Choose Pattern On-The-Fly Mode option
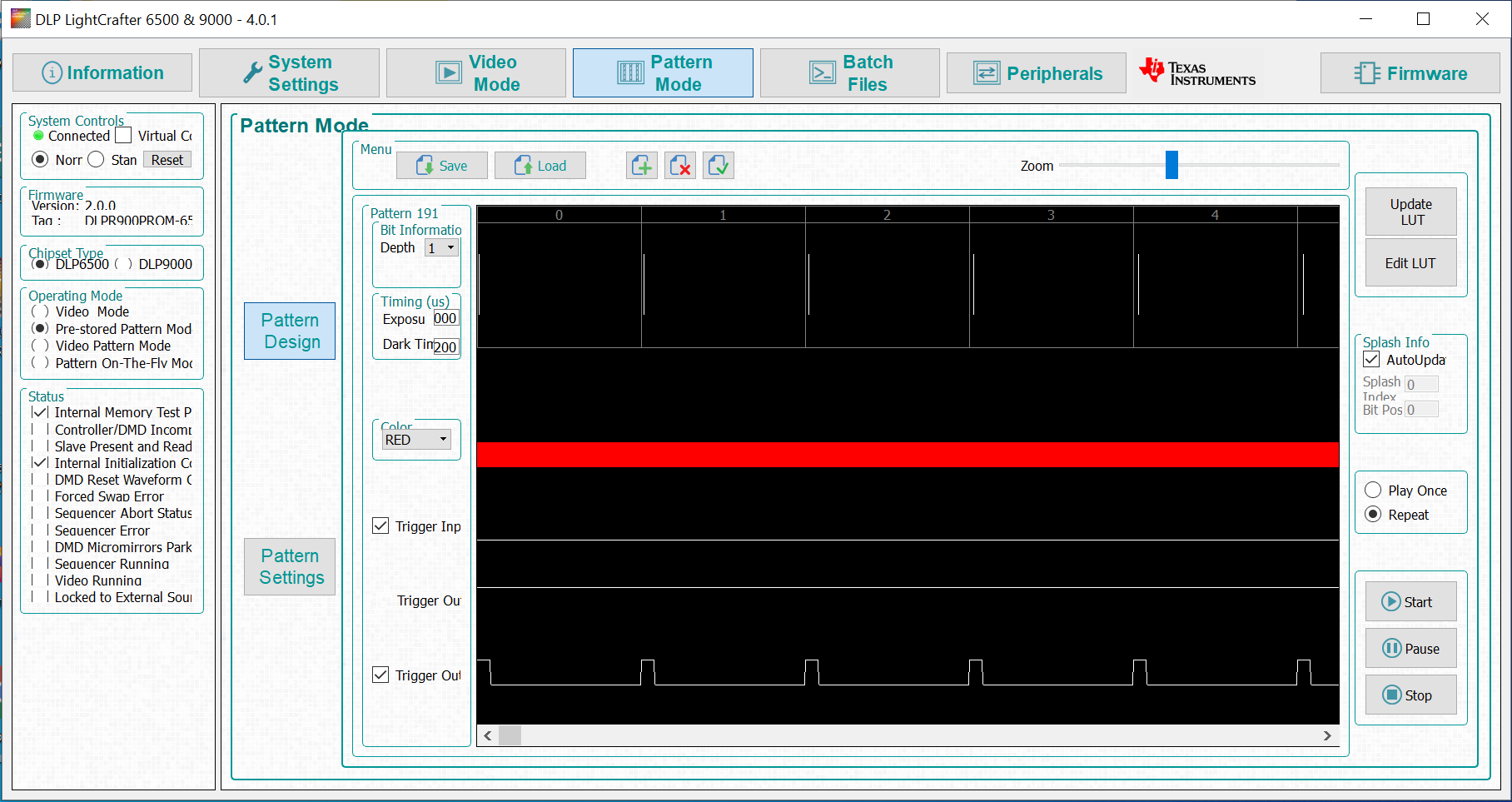 39,363
